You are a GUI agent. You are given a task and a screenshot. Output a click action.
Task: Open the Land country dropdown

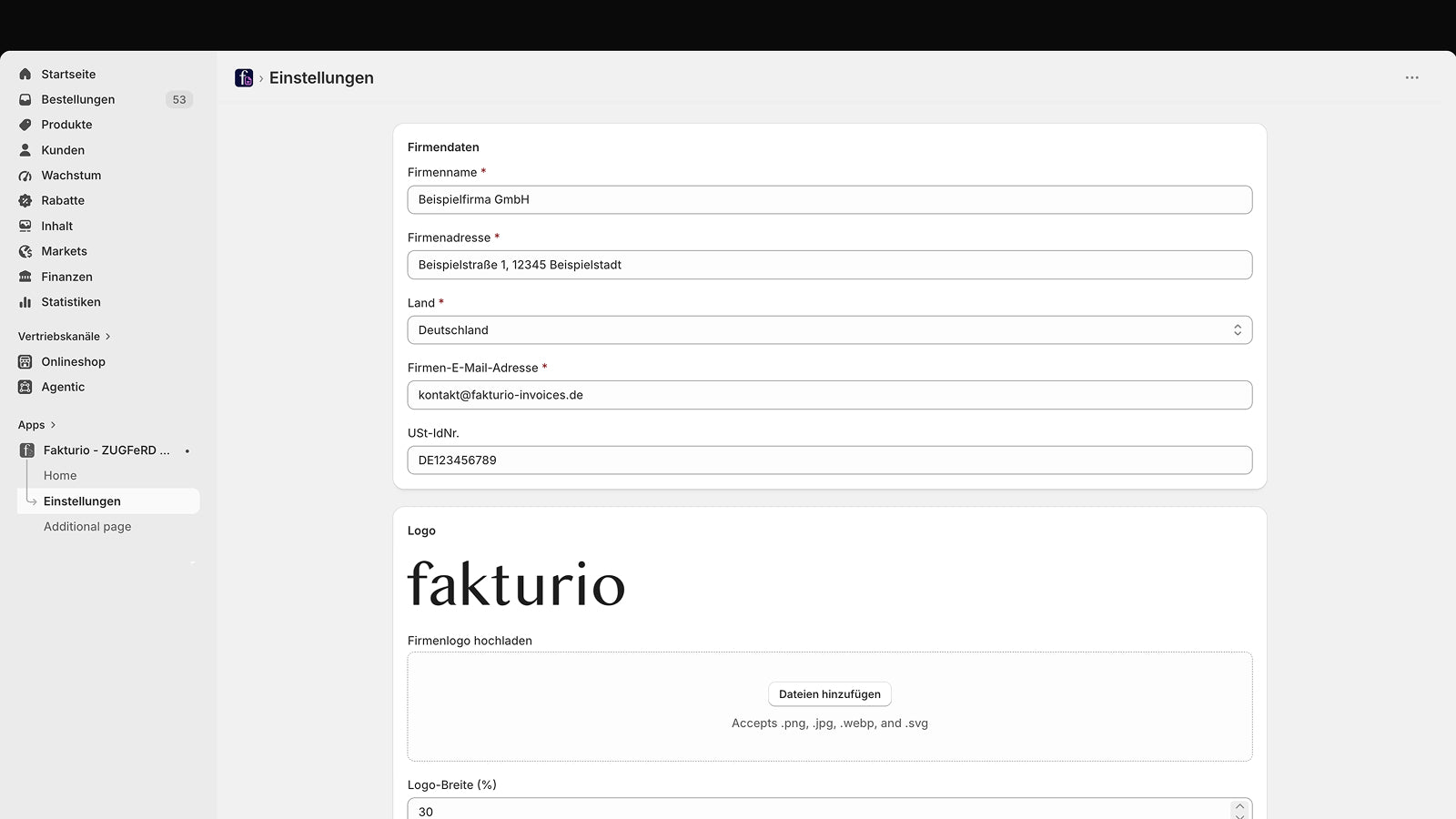click(x=830, y=330)
